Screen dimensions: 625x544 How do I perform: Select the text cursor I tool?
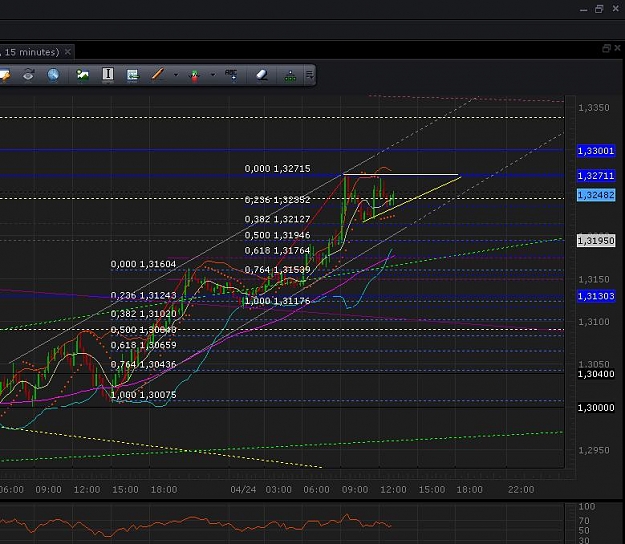pyautogui.click(x=108, y=75)
